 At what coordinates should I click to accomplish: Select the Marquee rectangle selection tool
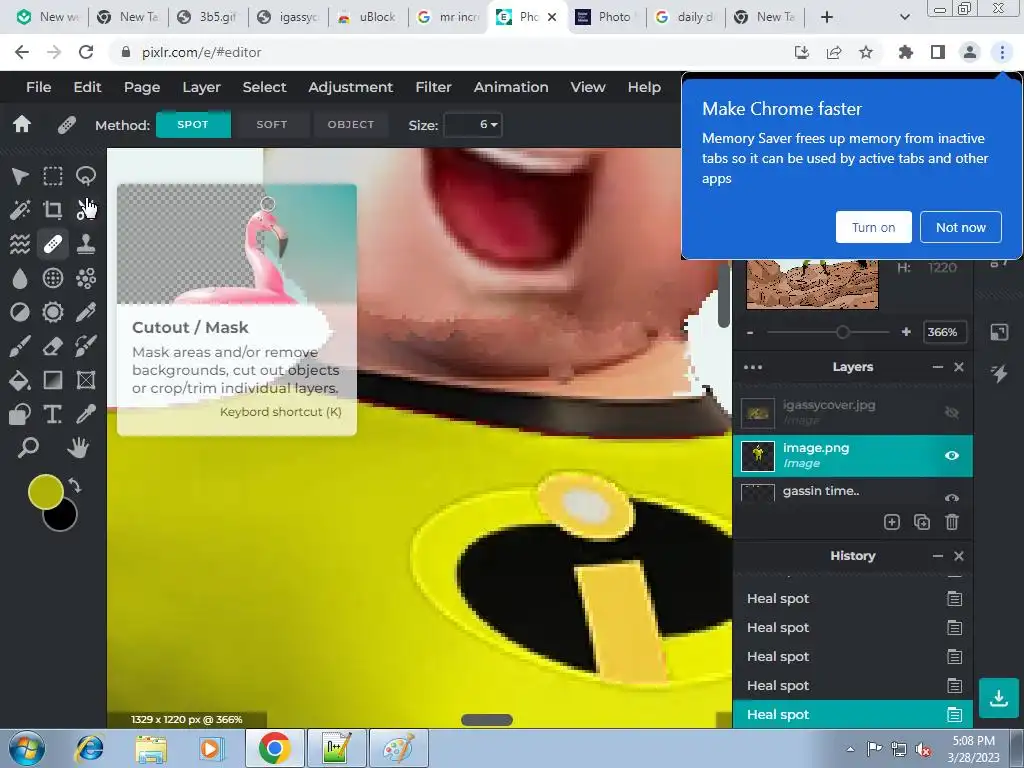pos(53,176)
